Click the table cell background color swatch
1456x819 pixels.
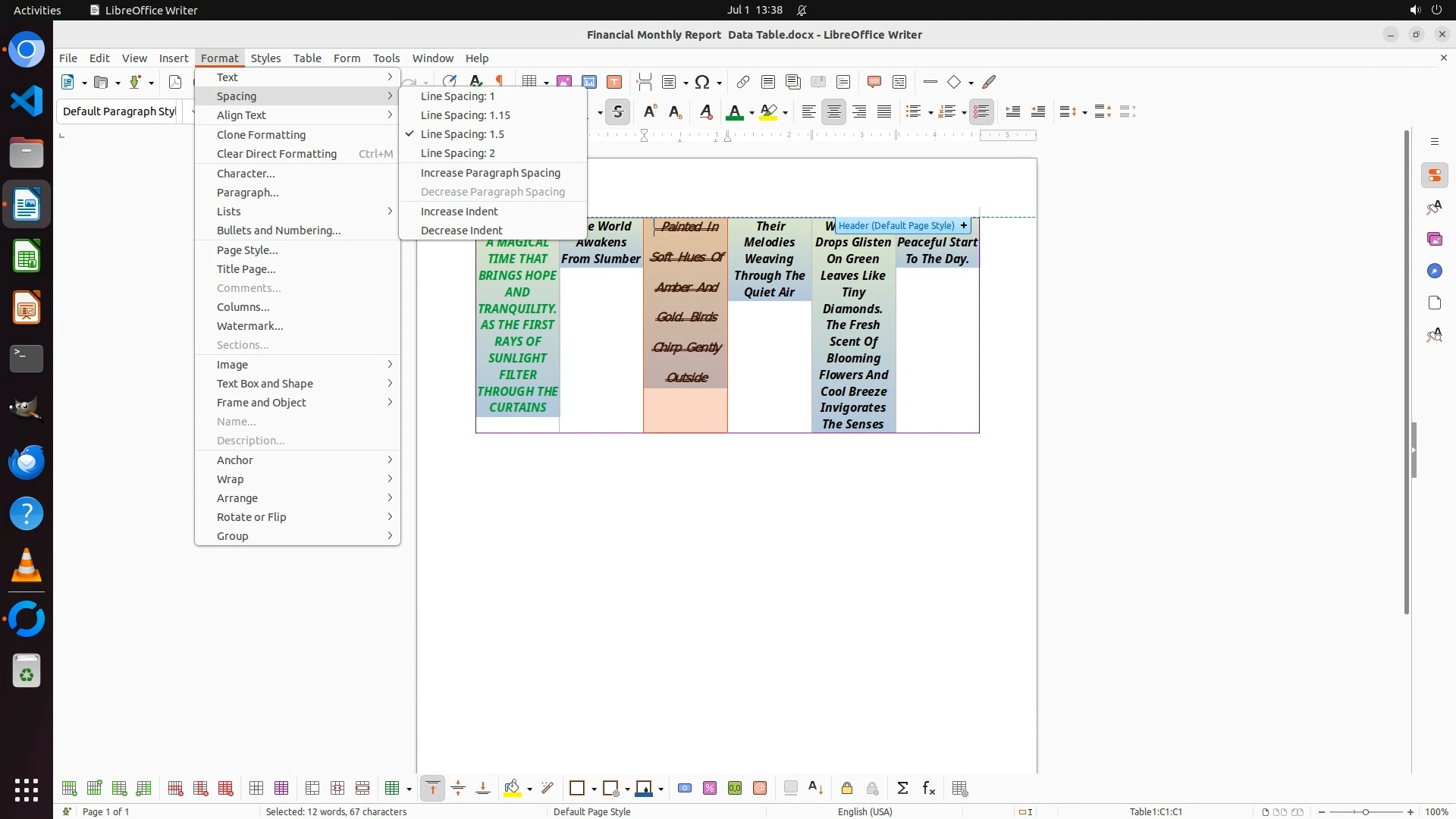[x=513, y=789]
